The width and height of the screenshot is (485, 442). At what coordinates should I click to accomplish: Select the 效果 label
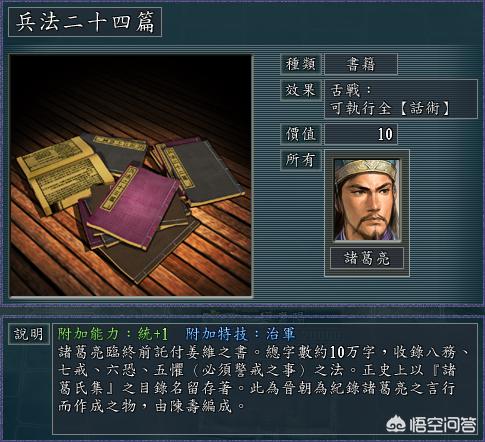tap(301, 90)
